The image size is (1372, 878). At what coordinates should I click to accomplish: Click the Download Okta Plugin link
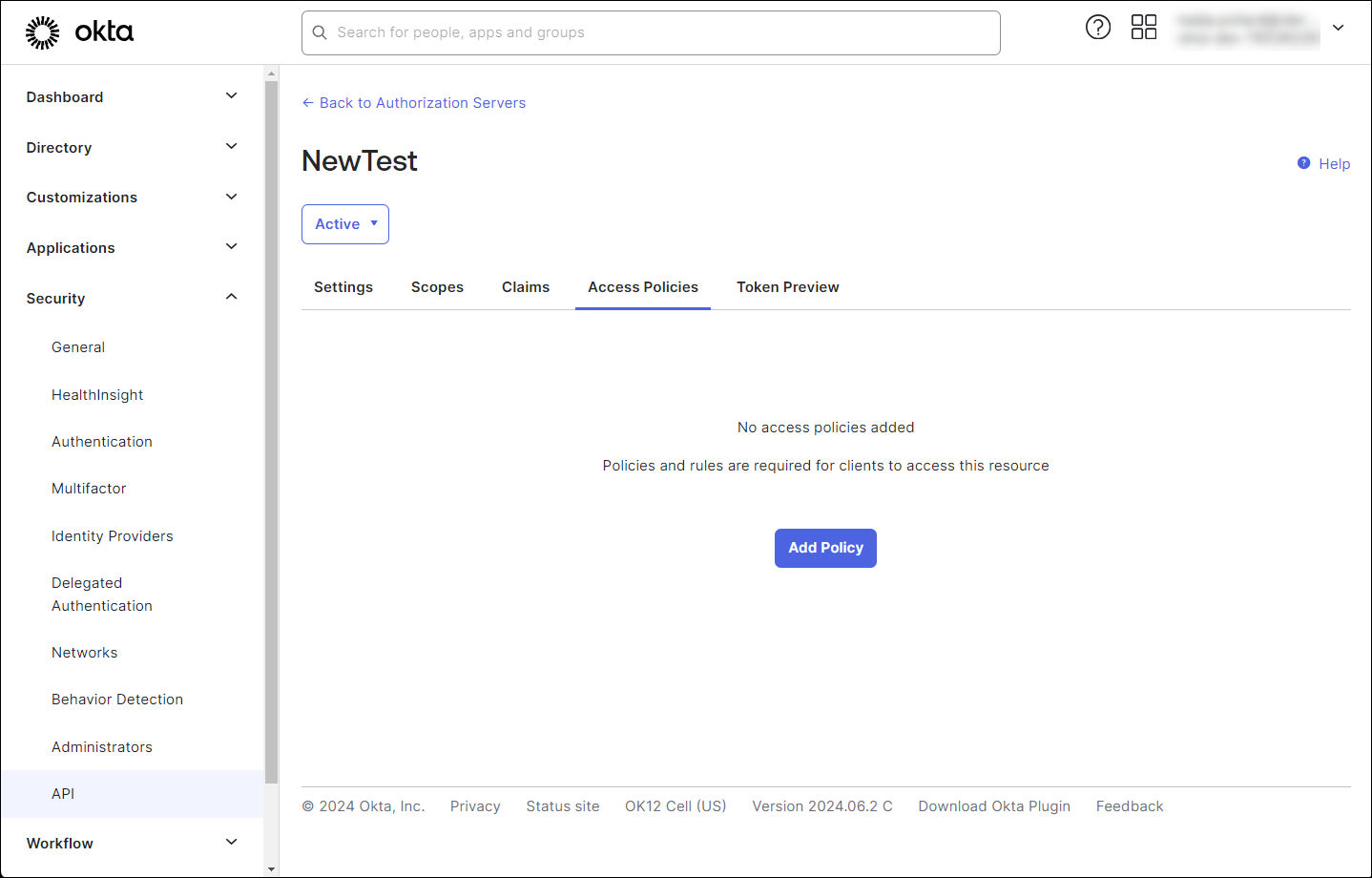[994, 806]
